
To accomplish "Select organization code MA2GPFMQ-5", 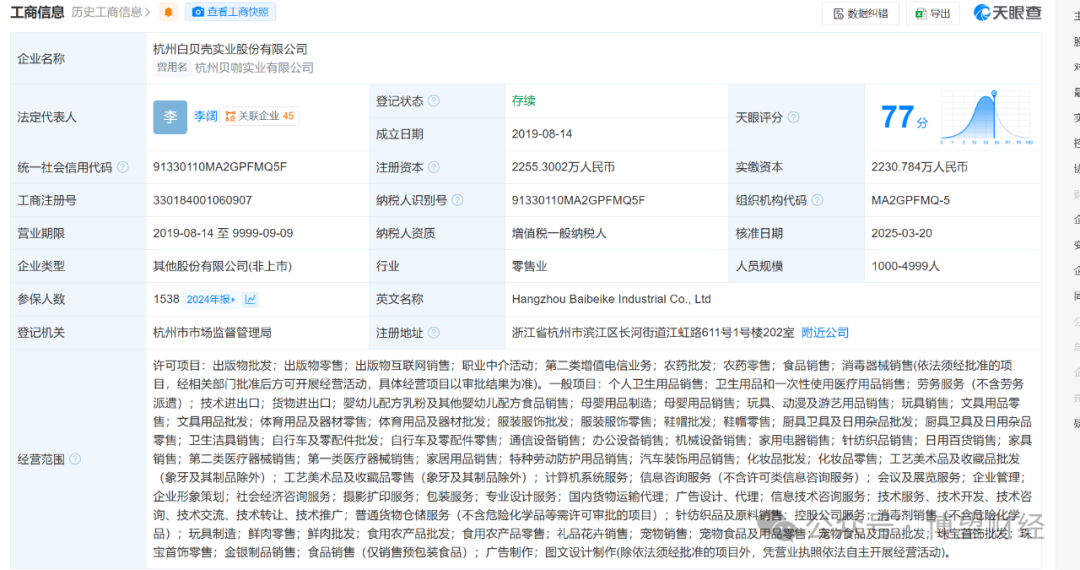I will pyautogui.click(x=911, y=200).
